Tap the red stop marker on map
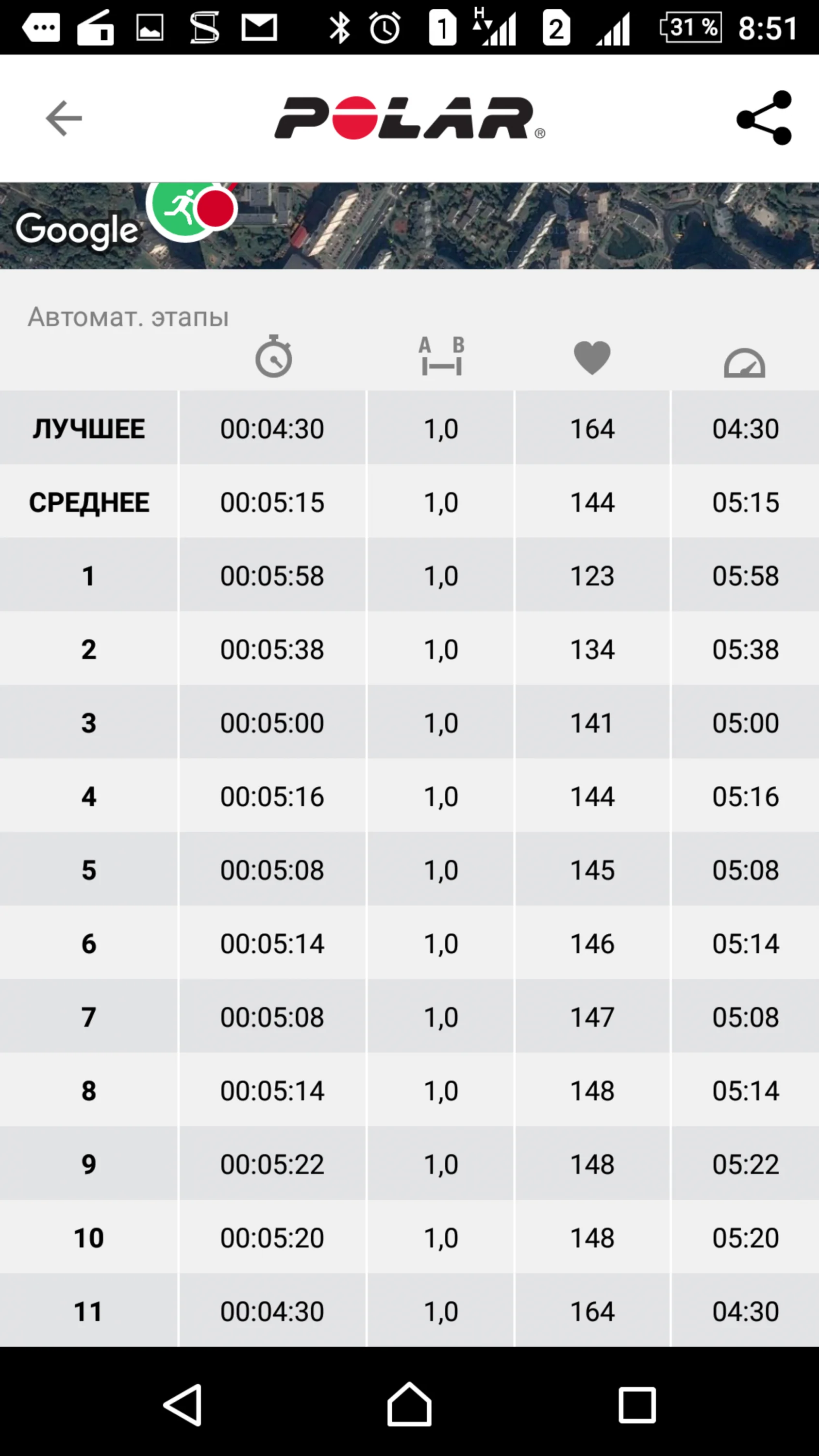The image size is (819, 1456). click(x=217, y=209)
